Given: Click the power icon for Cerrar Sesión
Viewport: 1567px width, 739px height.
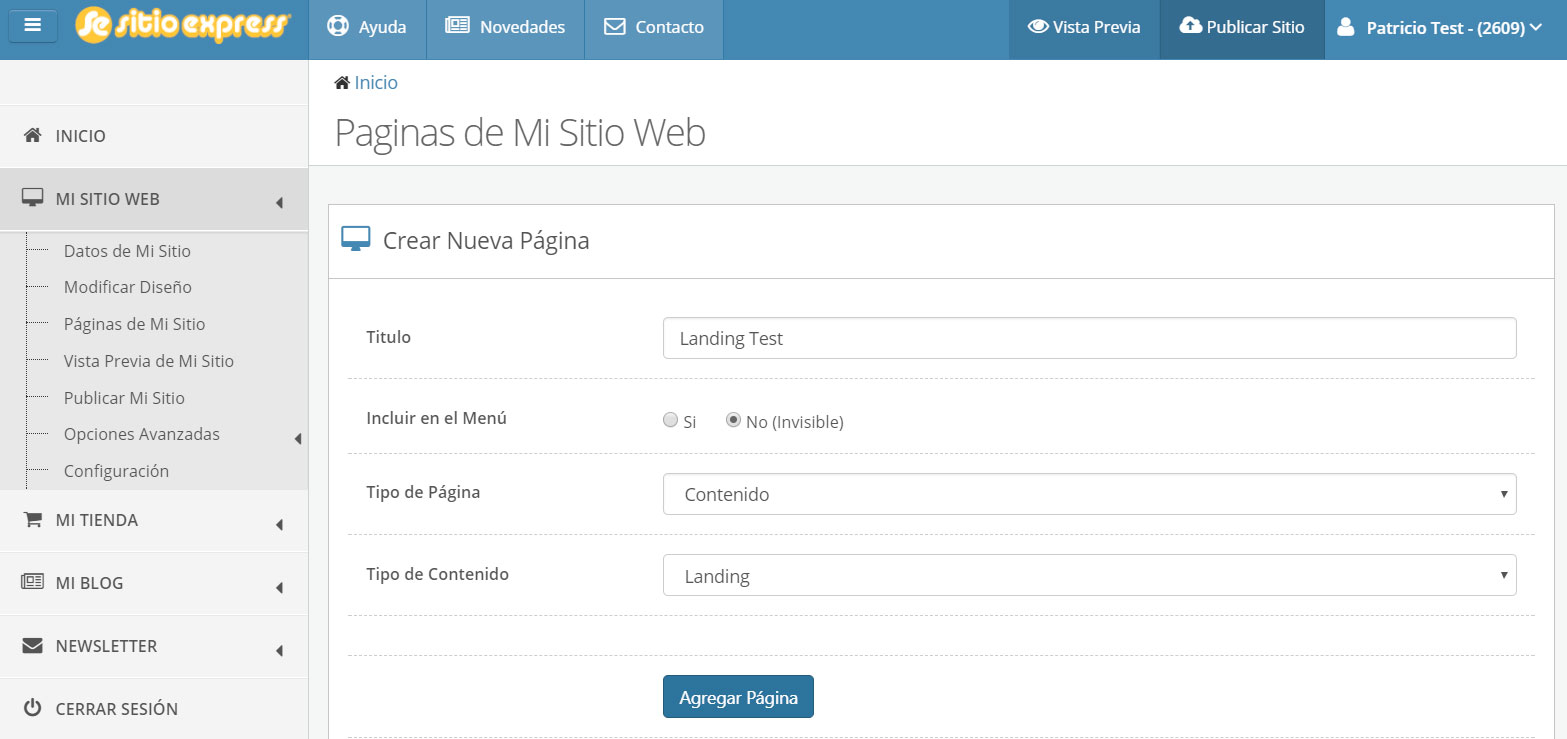Looking at the screenshot, I should click(33, 708).
